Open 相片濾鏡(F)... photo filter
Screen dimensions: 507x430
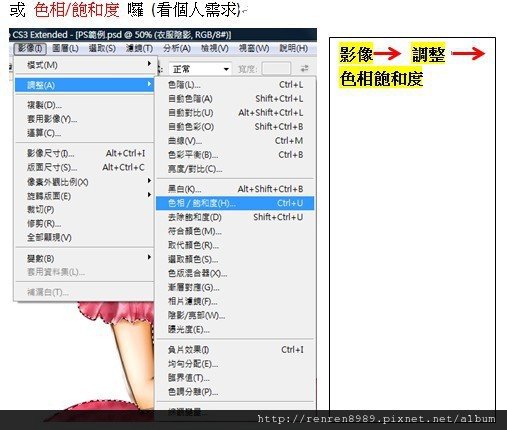click(x=235, y=301)
